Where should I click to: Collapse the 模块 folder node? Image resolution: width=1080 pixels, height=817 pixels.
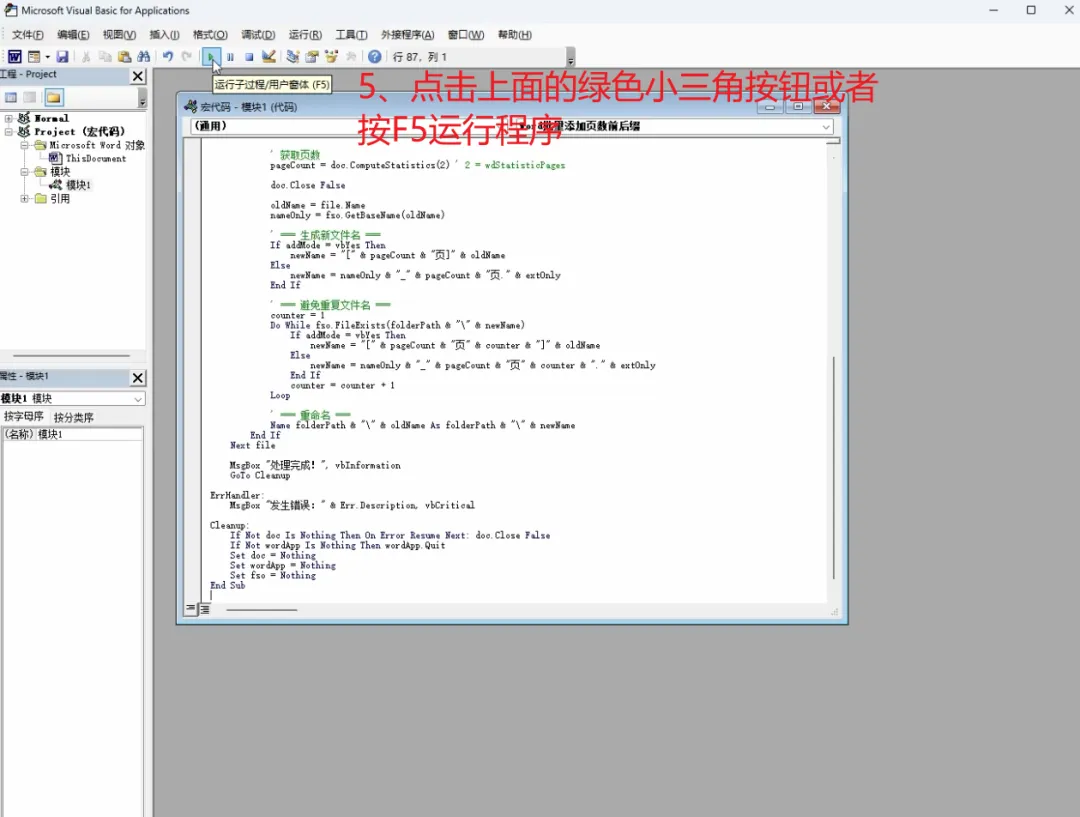point(24,172)
